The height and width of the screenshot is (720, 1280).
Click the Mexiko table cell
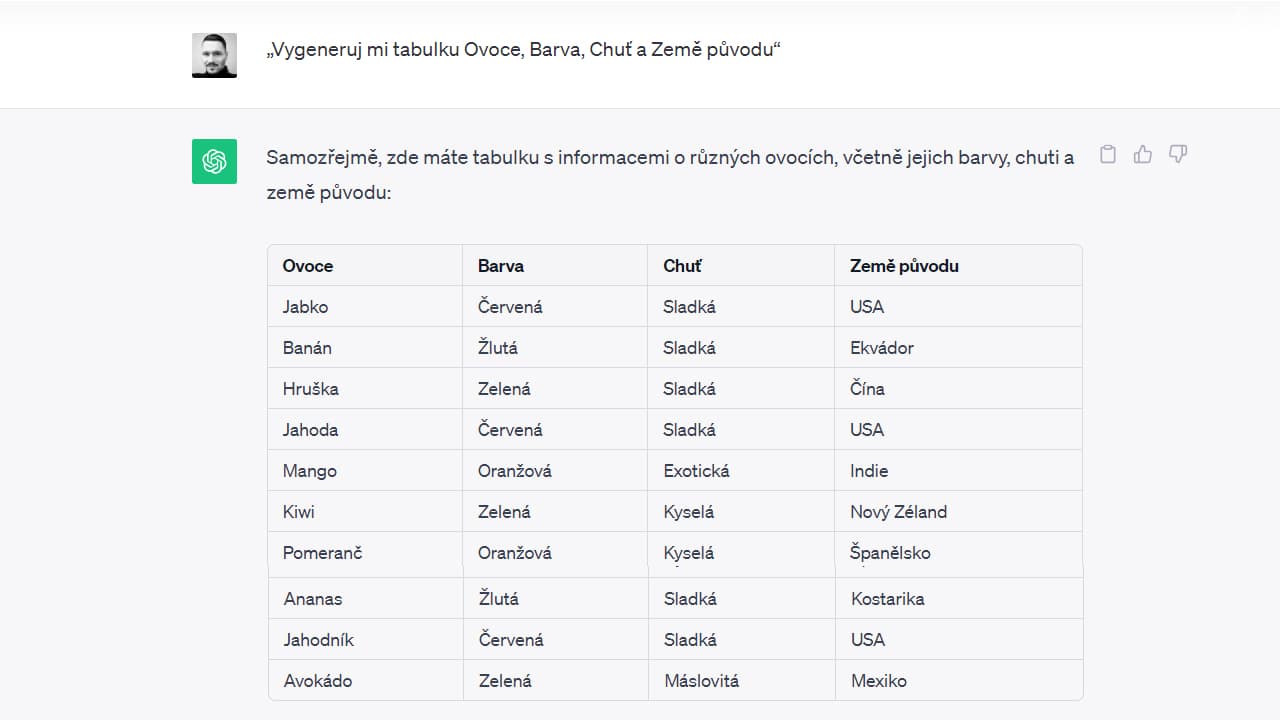878,681
